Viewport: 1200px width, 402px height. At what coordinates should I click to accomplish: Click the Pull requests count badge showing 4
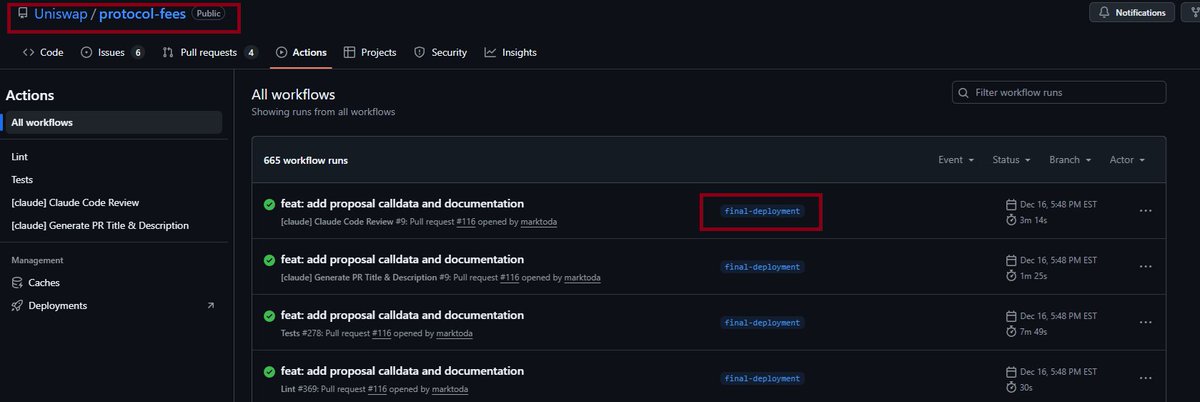pyautogui.click(x=251, y=52)
